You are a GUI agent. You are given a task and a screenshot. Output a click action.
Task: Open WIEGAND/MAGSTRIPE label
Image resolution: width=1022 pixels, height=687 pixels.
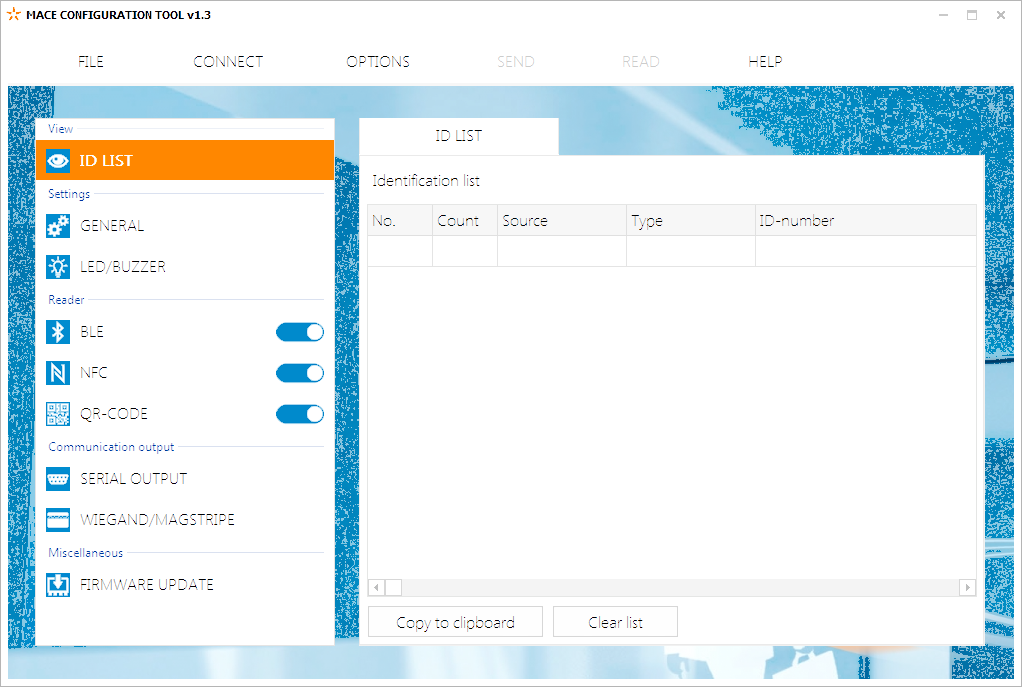click(157, 520)
